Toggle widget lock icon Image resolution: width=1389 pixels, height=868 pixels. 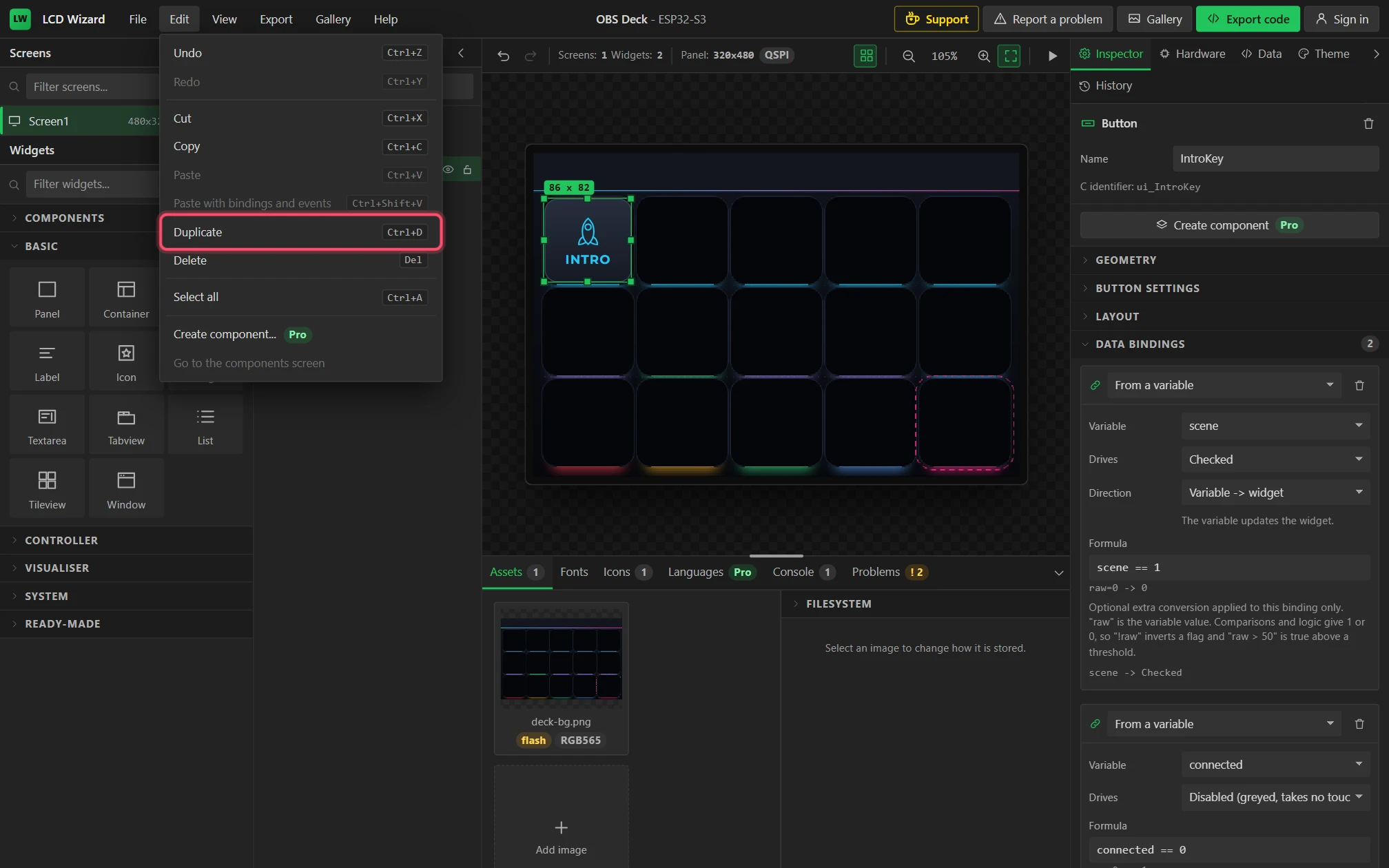point(467,169)
